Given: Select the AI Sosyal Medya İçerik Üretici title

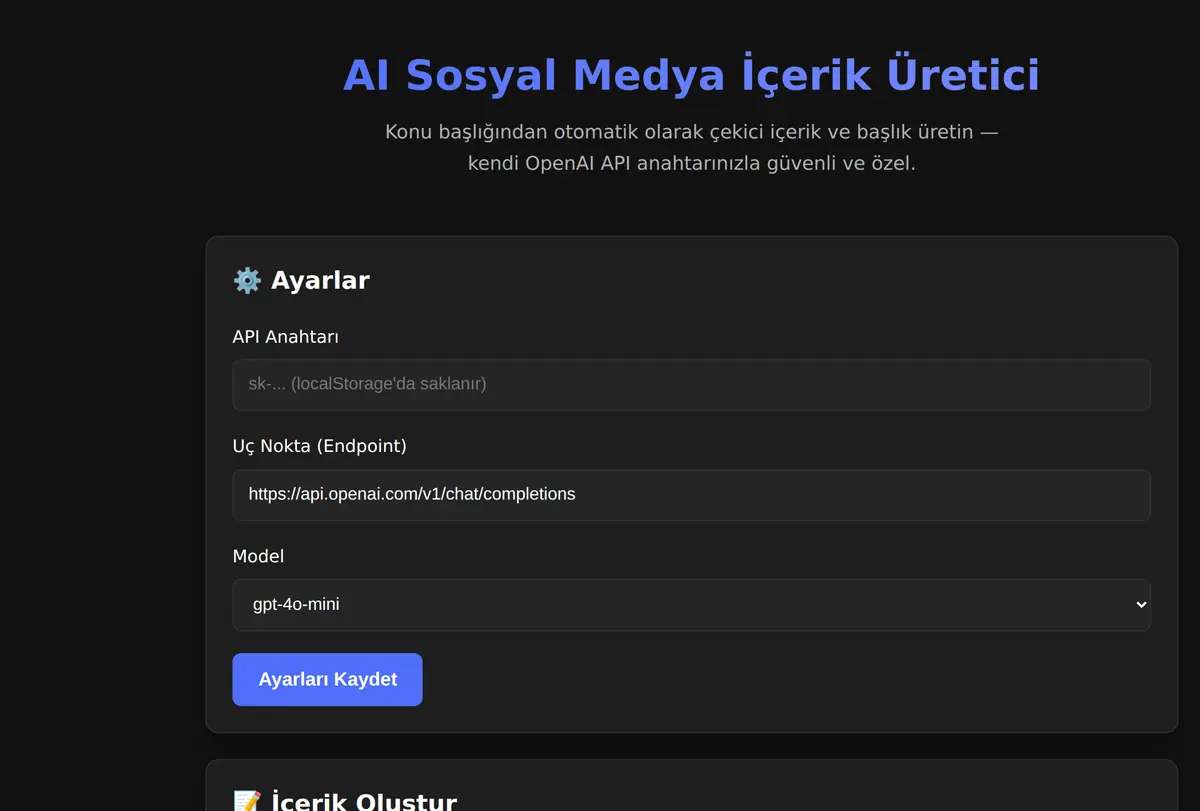Looking at the screenshot, I should (691, 76).
